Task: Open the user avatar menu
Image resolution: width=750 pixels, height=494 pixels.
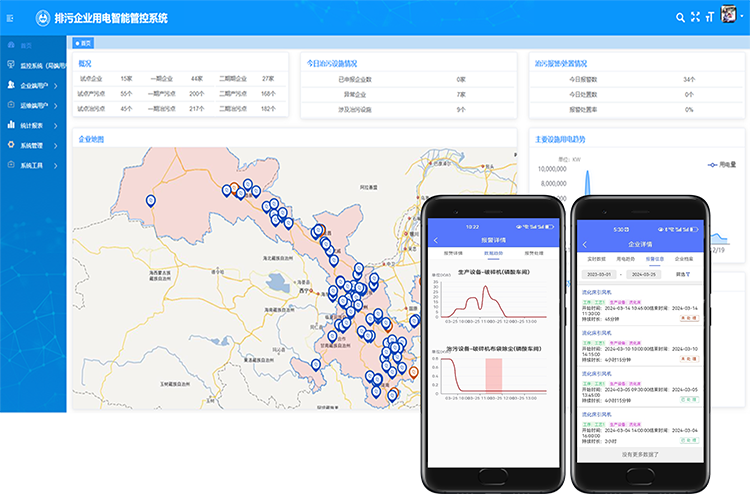Action: (729, 16)
